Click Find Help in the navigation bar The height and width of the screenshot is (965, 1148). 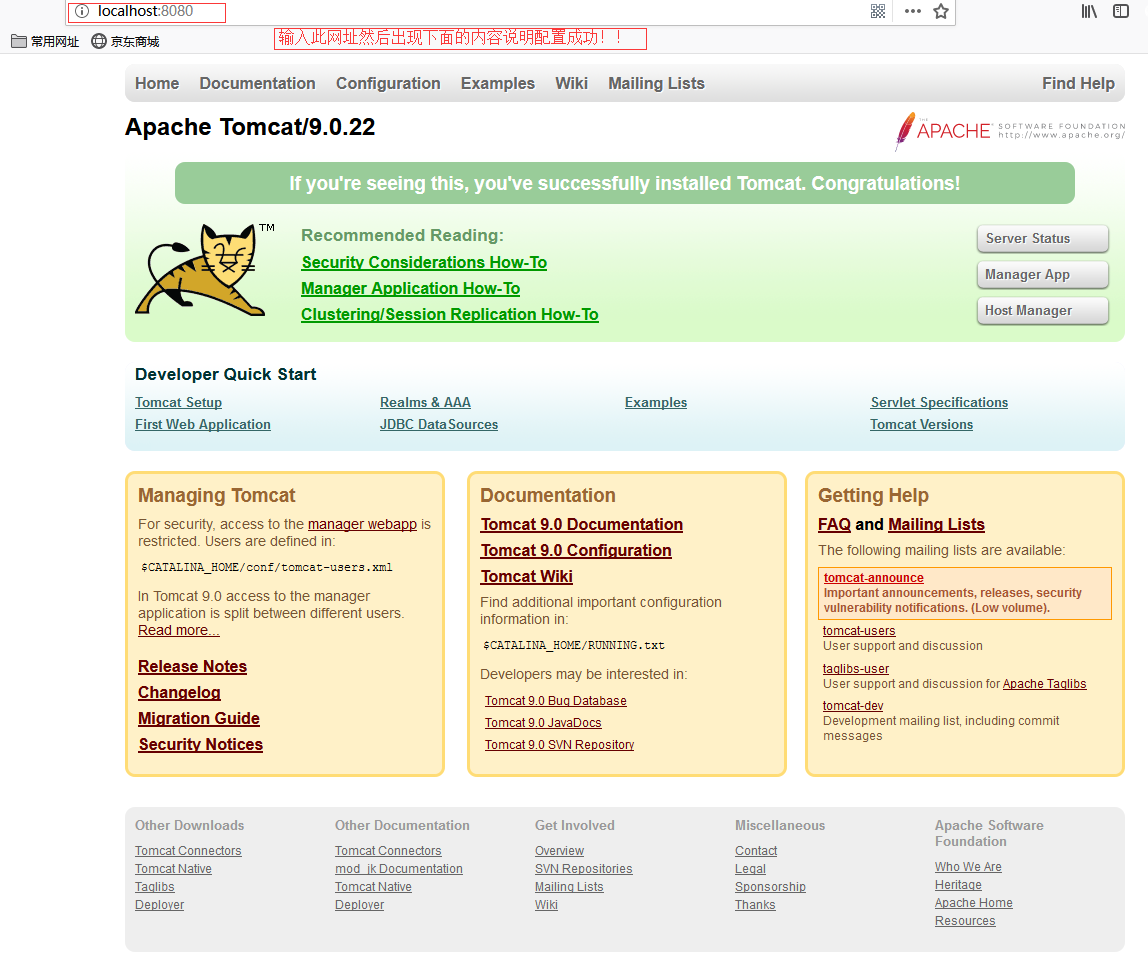point(1078,83)
